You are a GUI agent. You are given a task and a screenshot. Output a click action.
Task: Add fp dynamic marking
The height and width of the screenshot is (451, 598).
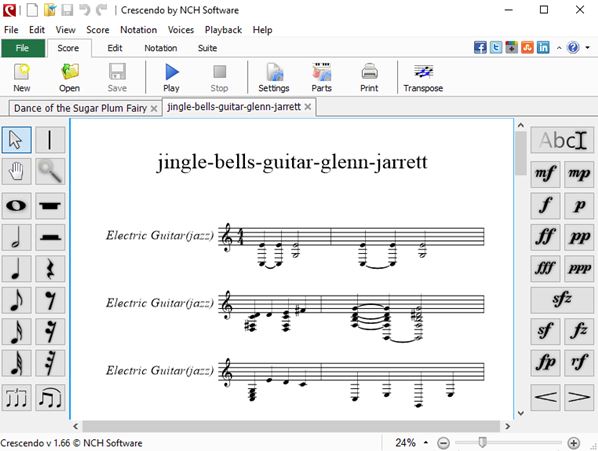tap(545, 363)
